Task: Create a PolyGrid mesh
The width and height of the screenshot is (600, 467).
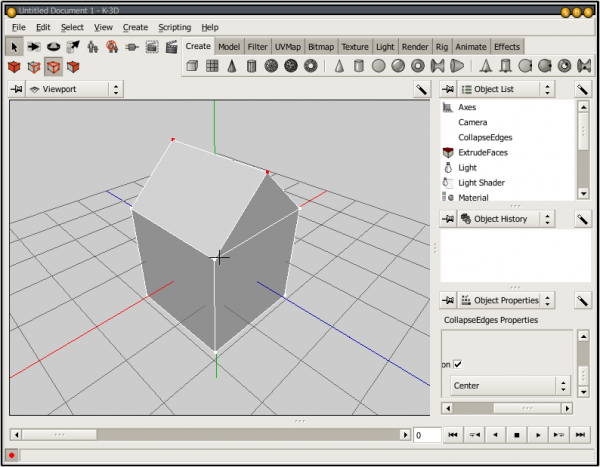Action: (x=212, y=66)
